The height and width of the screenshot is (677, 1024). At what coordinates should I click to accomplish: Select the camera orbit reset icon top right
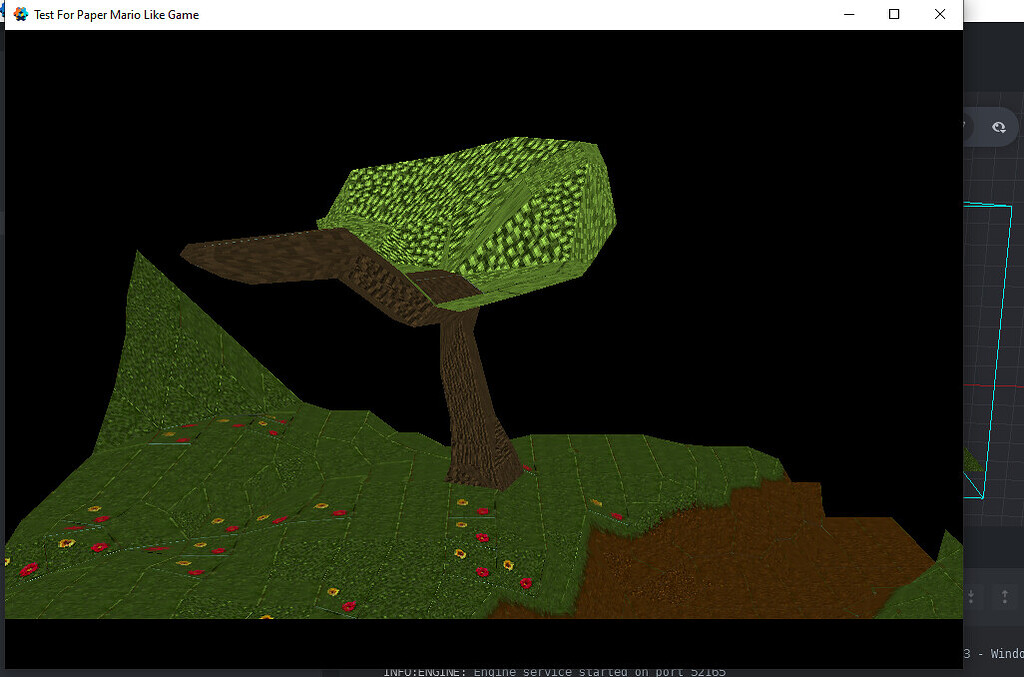pyautogui.click(x=998, y=127)
